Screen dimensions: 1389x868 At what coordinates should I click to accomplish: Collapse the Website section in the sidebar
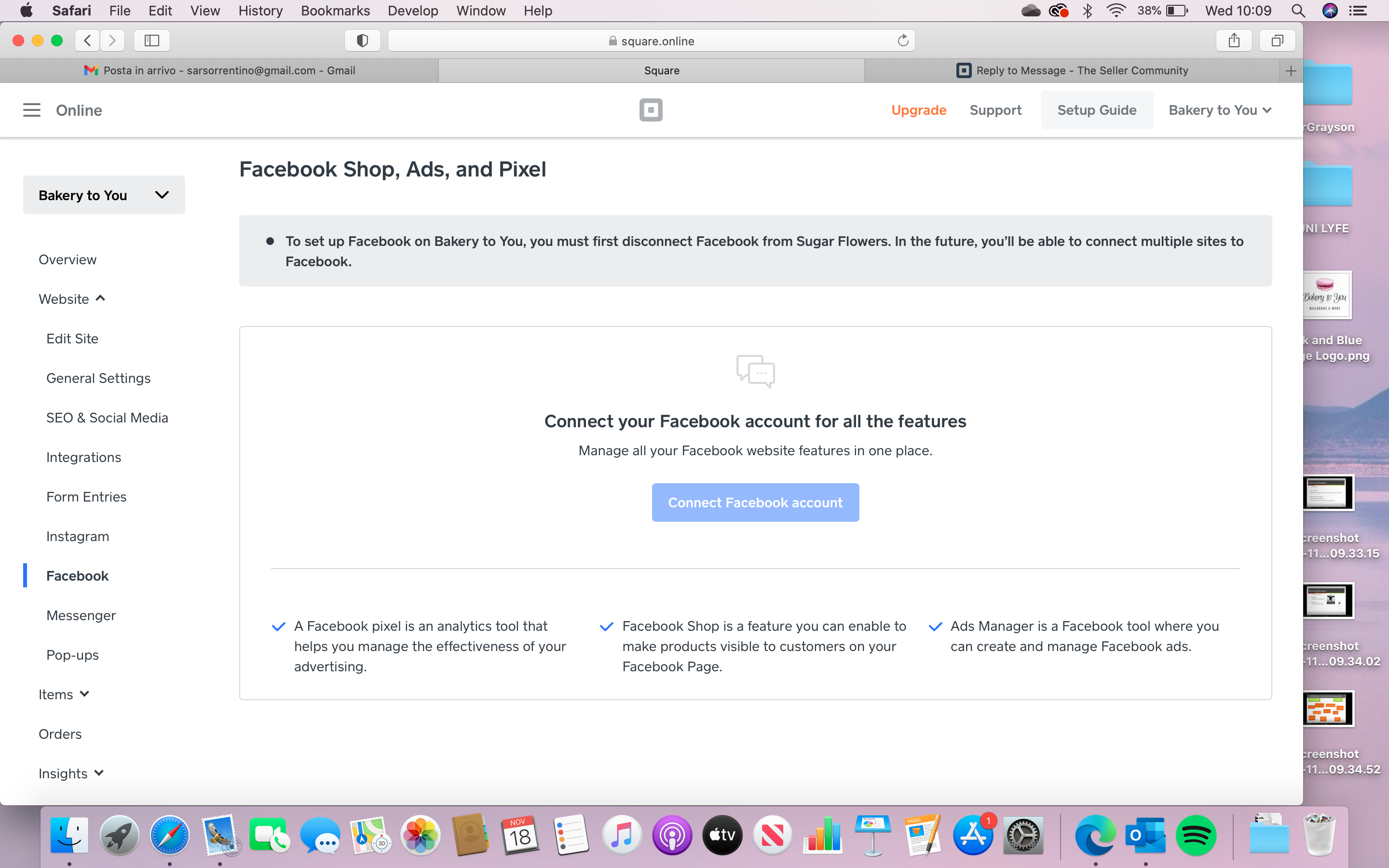coord(72,298)
